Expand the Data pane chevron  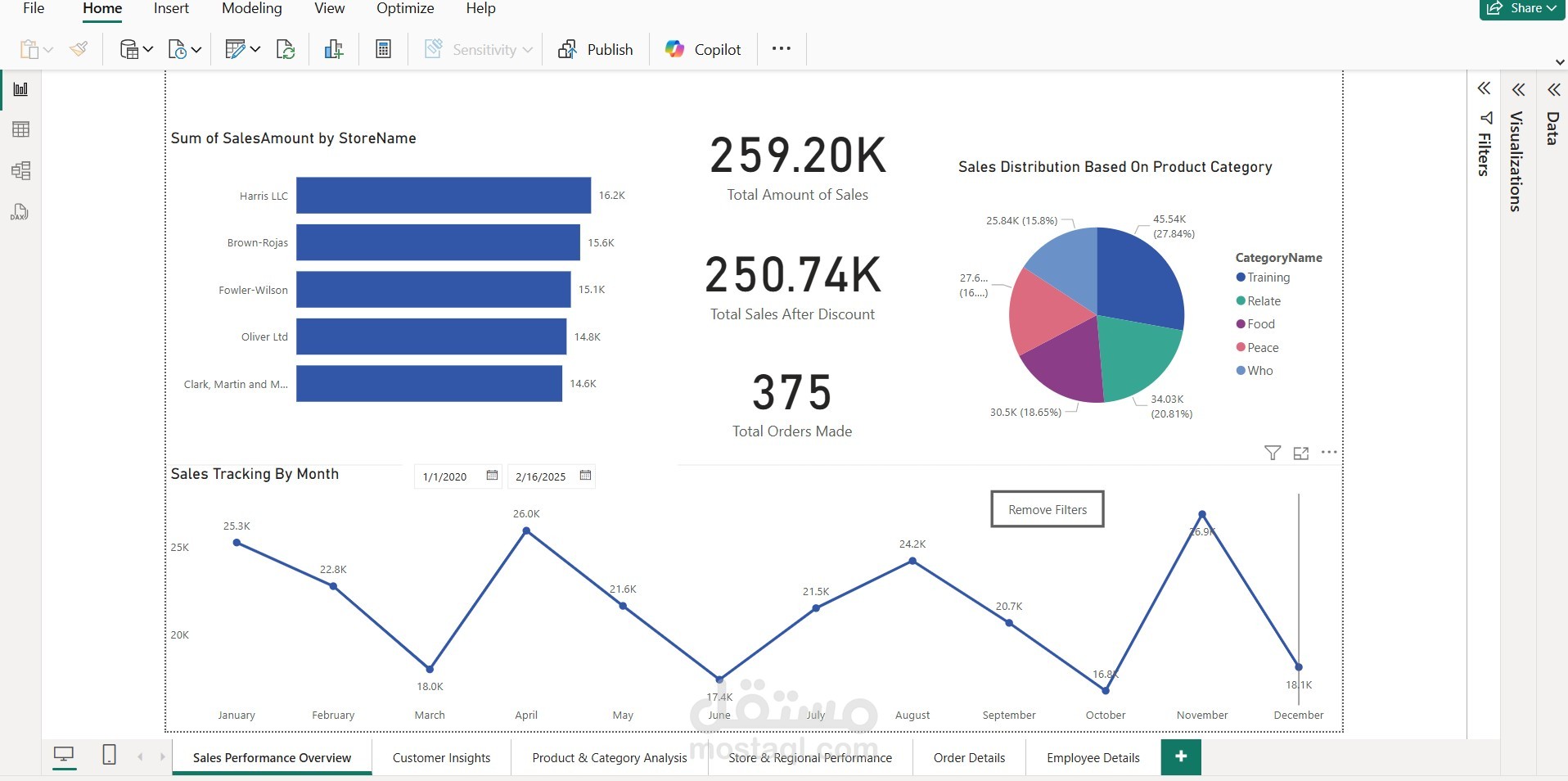point(1553,89)
